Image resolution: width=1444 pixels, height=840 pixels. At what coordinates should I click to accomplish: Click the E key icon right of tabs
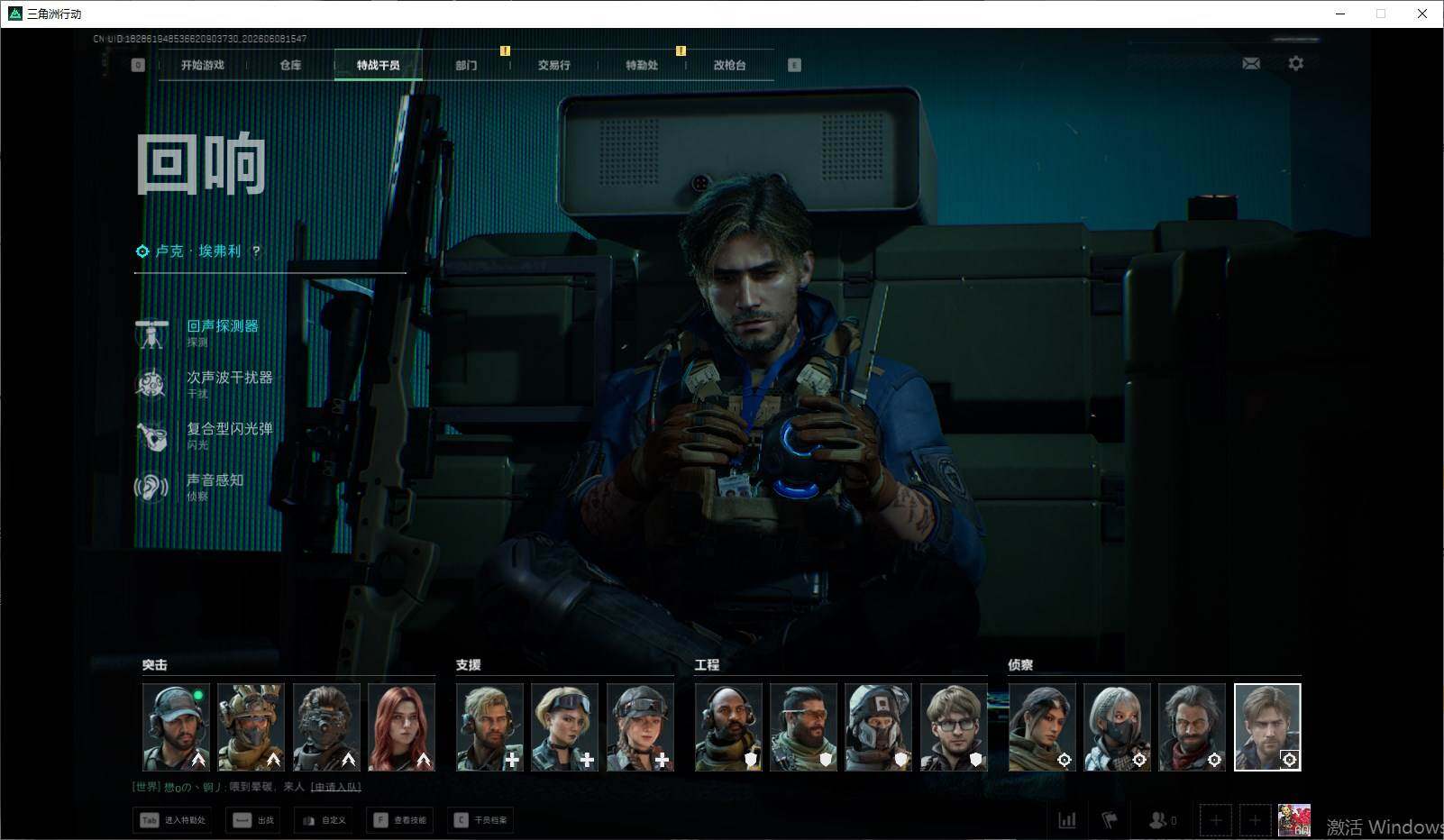click(x=794, y=65)
